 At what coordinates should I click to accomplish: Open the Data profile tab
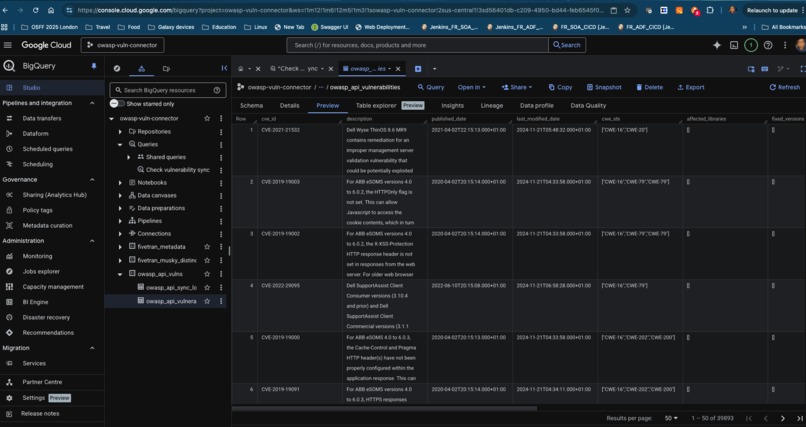(537, 105)
